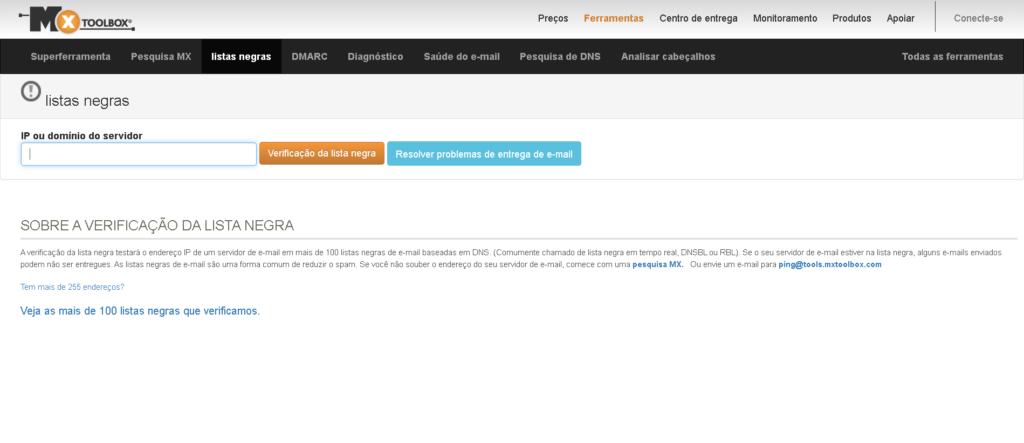Screen dimensions: 1024x443
Task: Select the listas negras tab
Action: coord(241,57)
